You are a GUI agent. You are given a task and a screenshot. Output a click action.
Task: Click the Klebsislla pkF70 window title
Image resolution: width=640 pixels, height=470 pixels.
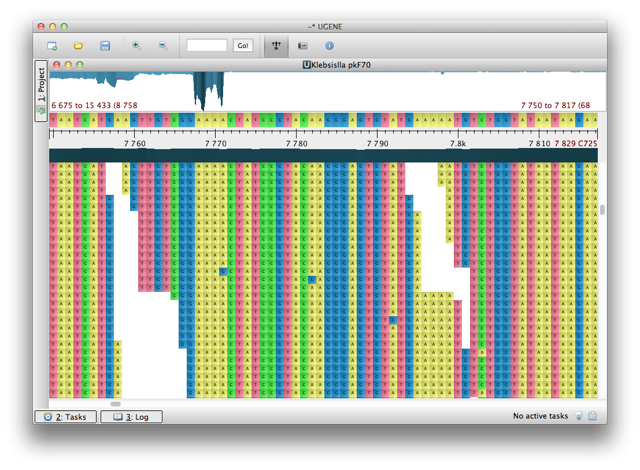click(x=341, y=65)
